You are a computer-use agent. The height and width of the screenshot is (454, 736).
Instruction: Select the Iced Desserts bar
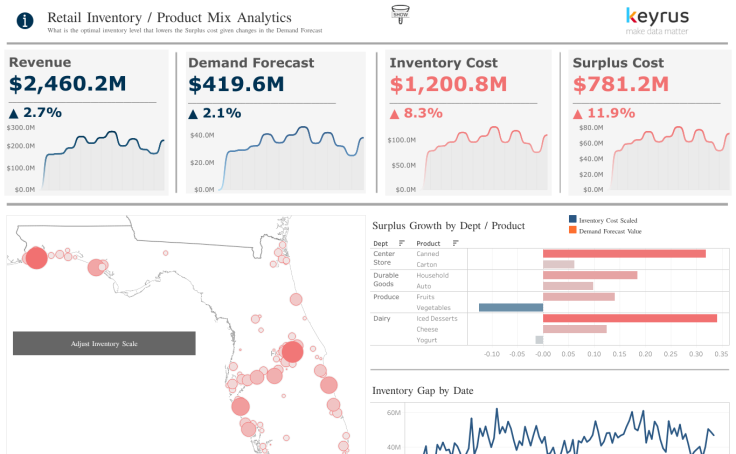point(630,318)
